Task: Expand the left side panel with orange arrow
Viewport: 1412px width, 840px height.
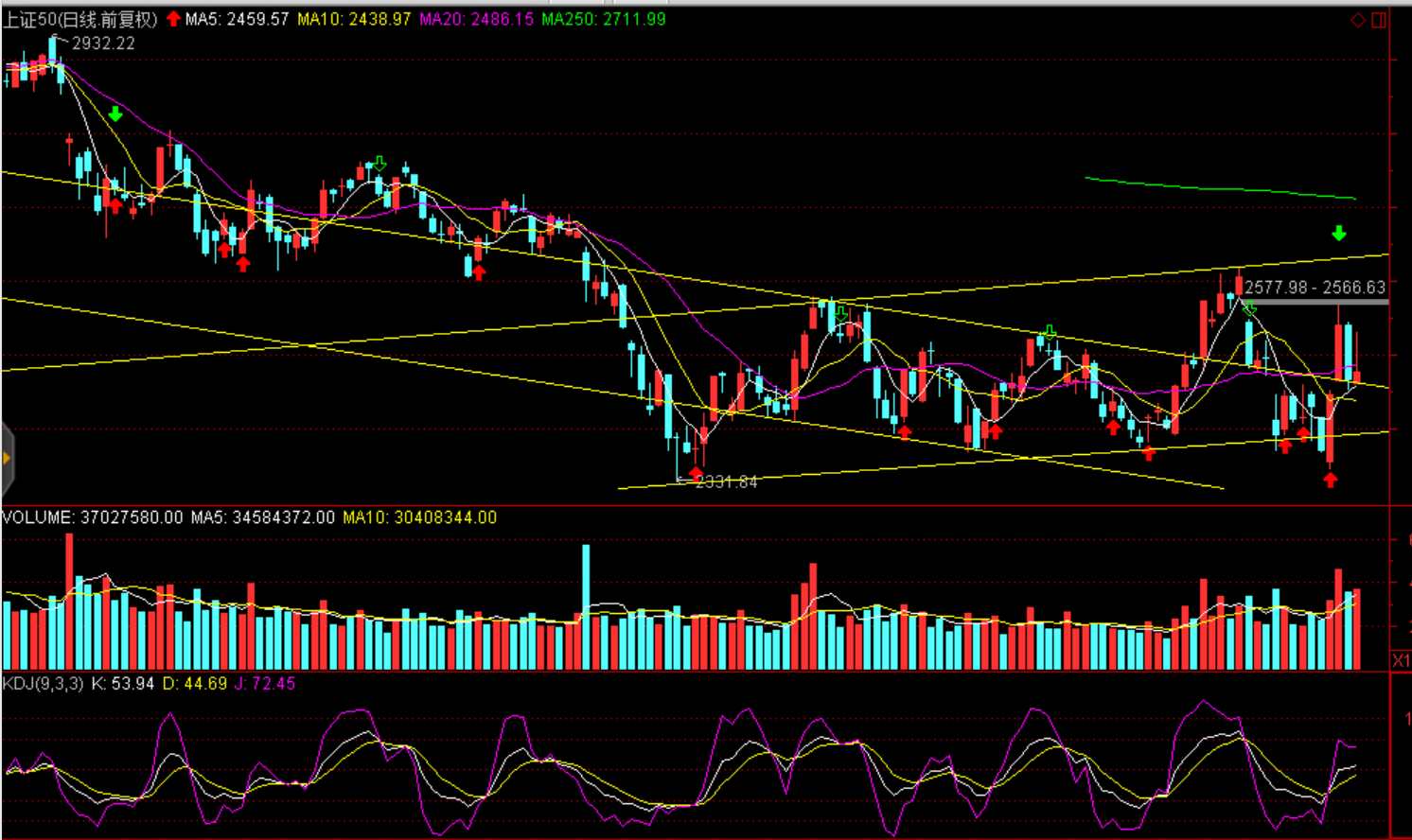Action: 7,459
